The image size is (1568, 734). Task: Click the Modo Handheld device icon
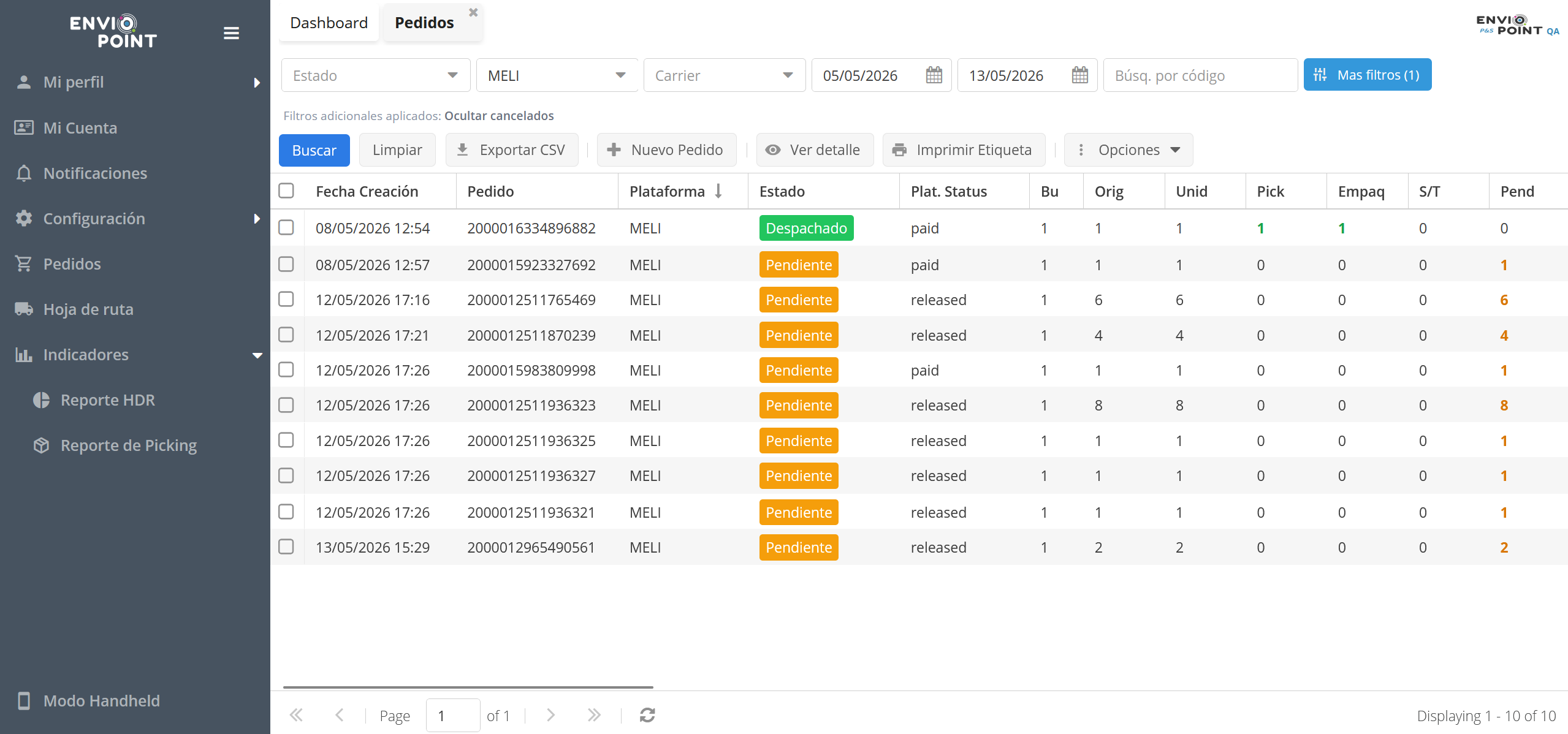(24, 700)
